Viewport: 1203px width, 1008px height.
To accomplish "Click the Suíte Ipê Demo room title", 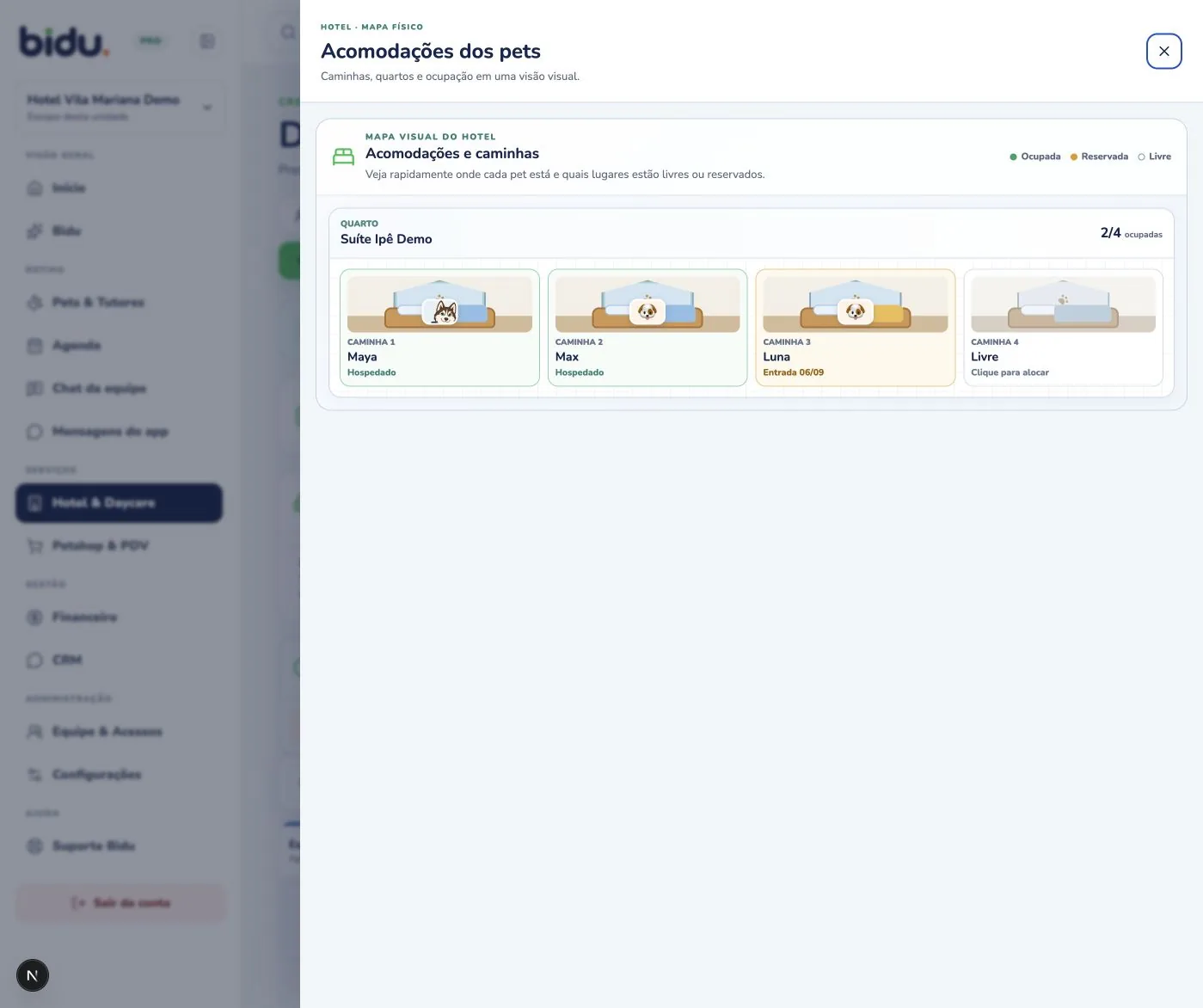I will click(x=386, y=239).
